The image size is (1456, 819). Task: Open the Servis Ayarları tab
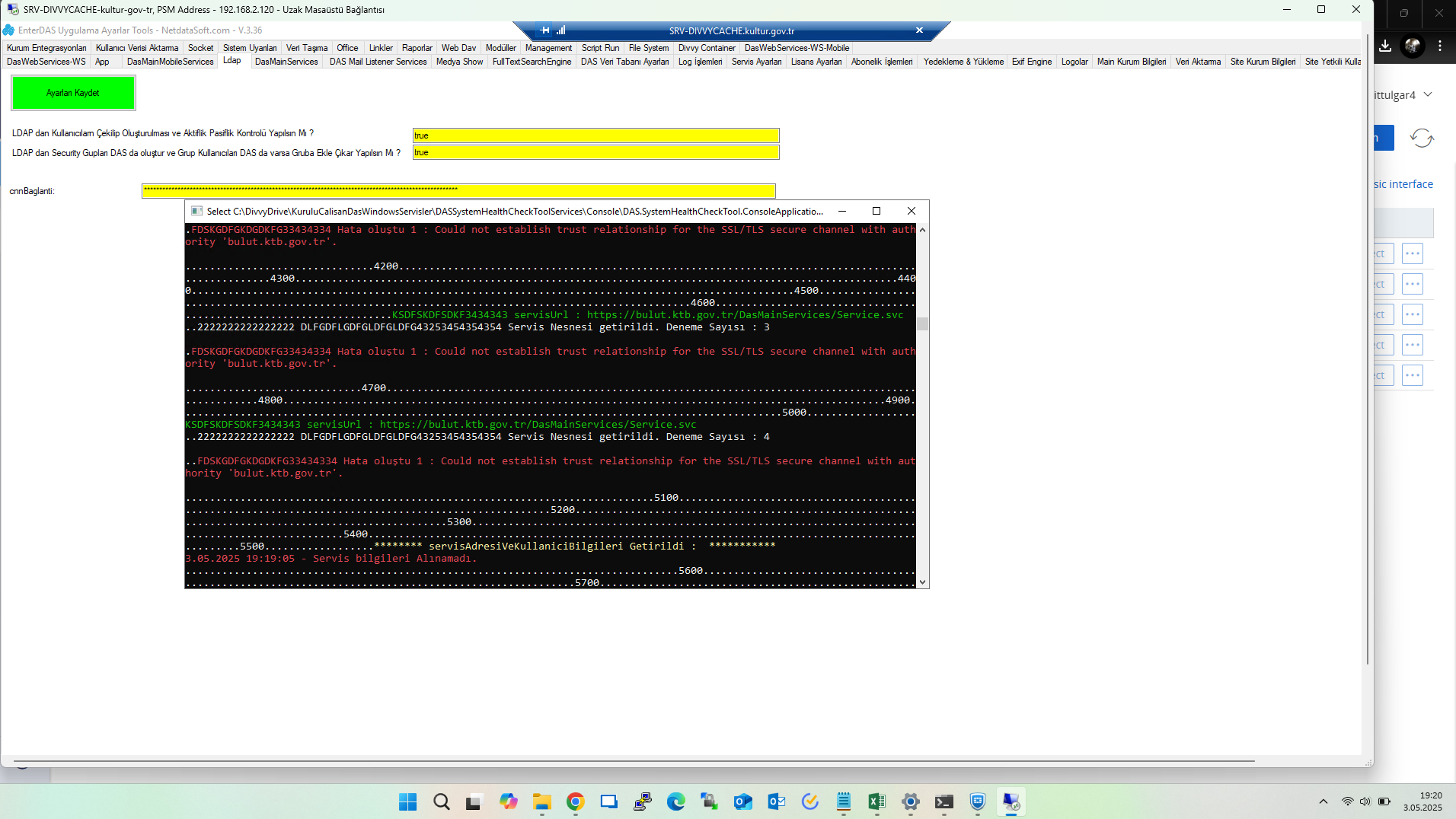tap(756, 62)
